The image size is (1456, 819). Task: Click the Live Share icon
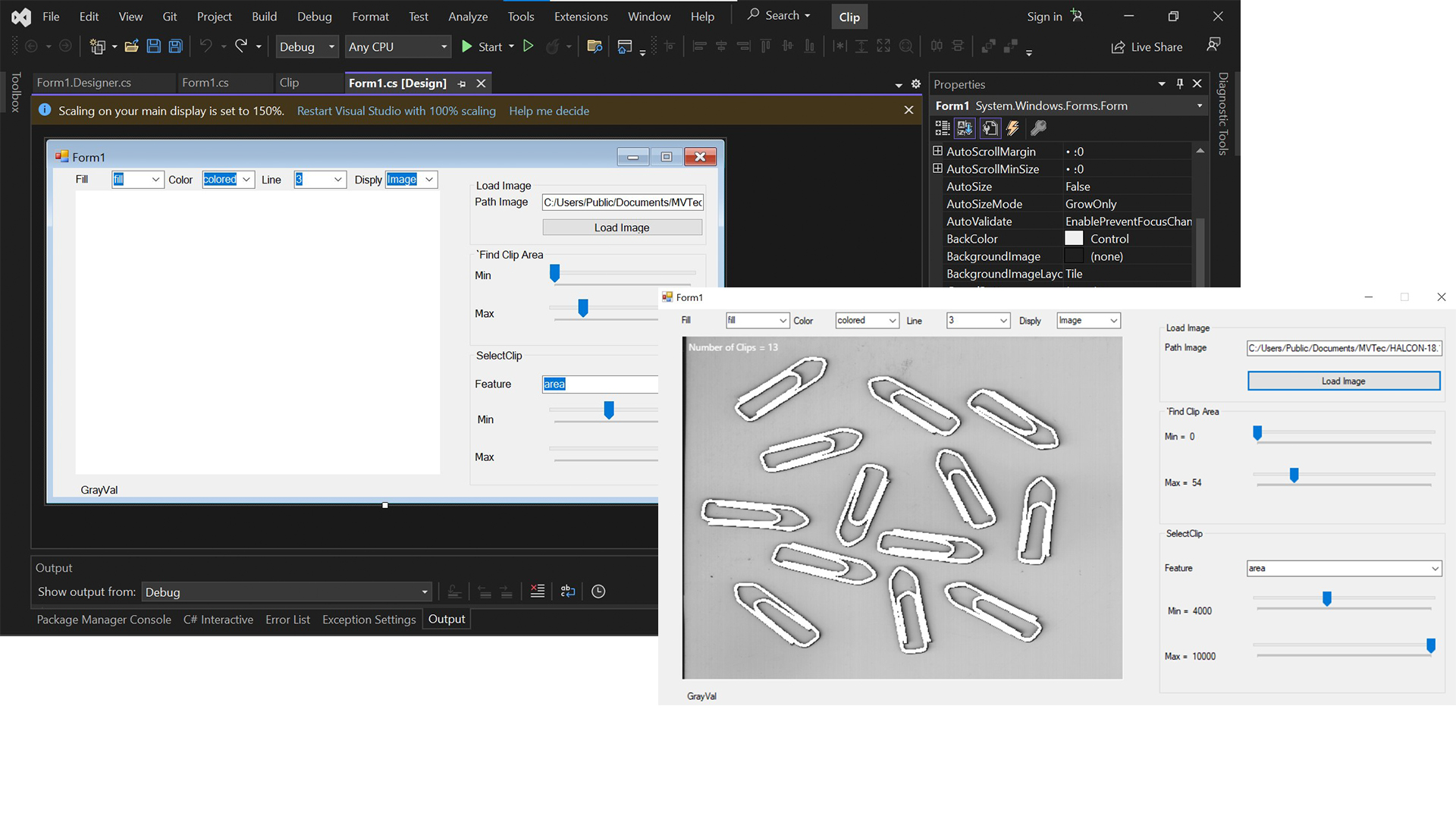click(1118, 47)
